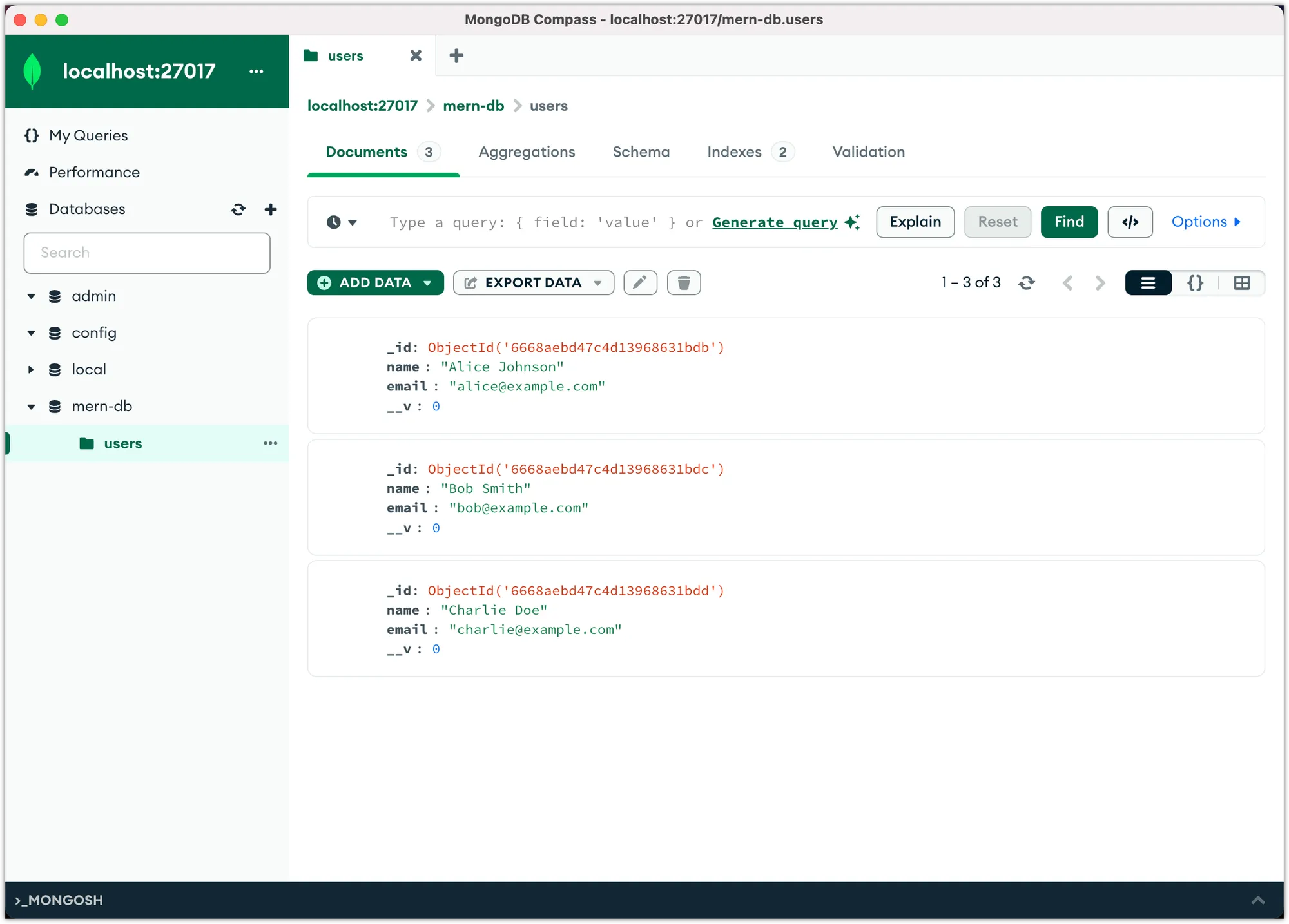Expand the MONGOSH shell panel
1289x924 pixels.
pos(1257,900)
